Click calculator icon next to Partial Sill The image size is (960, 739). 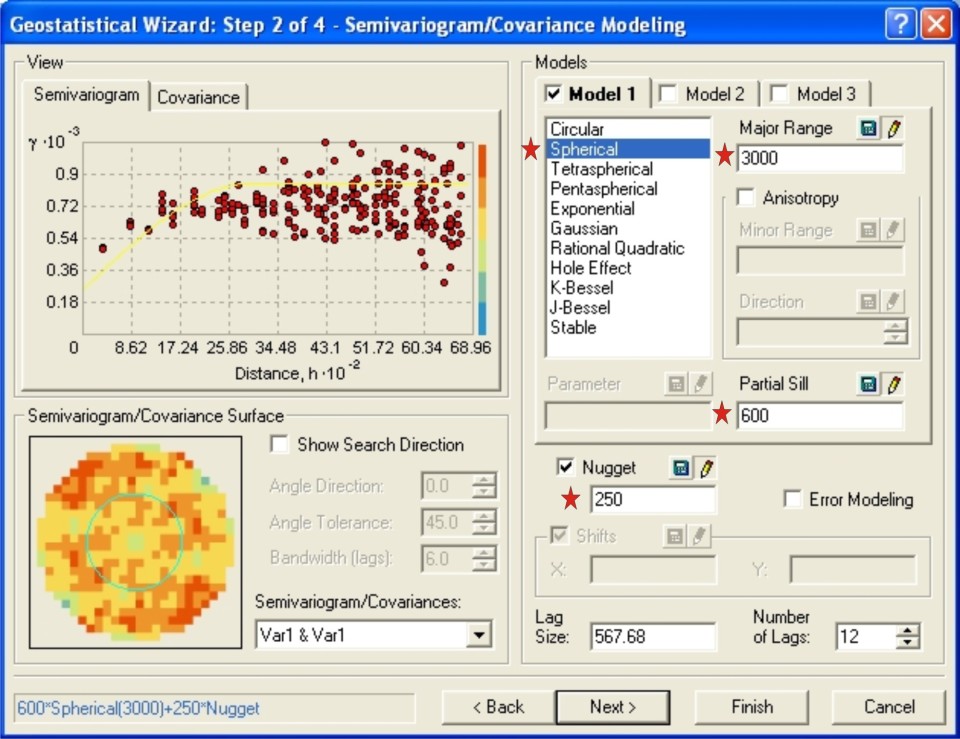(x=868, y=385)
